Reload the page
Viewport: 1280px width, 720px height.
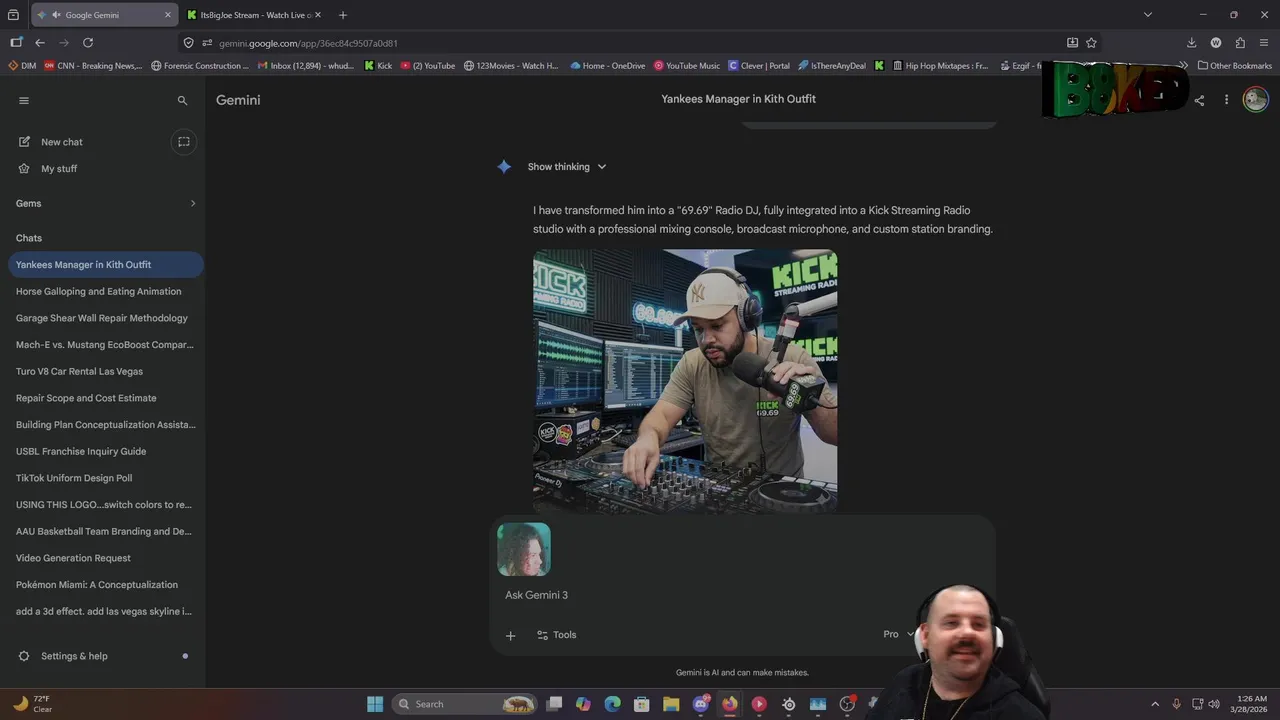click(88, 43)
